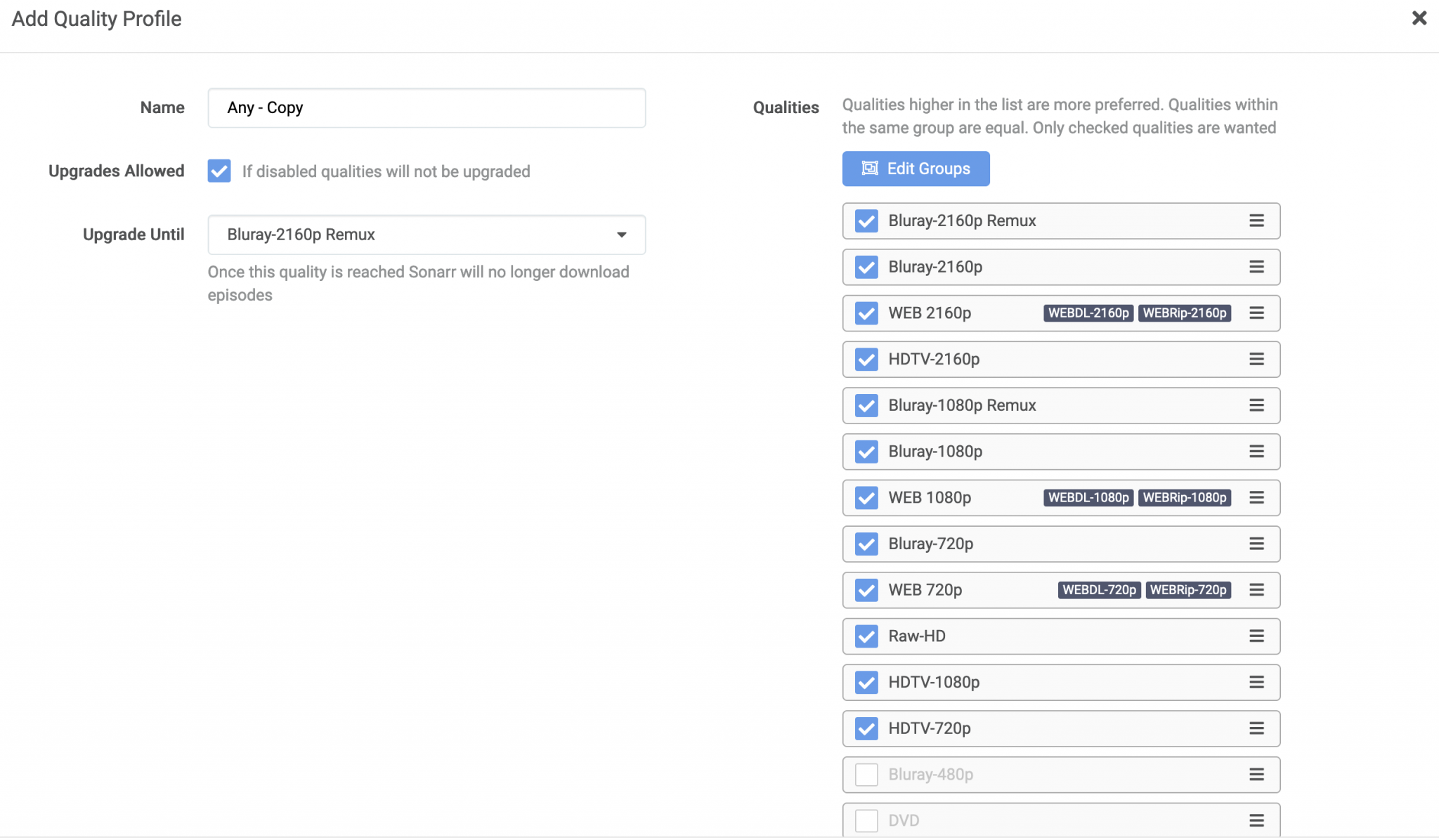The image size is (1439, 840).
Task: Click drag handle icon for HDTV-2160p
Action: 1256,359
